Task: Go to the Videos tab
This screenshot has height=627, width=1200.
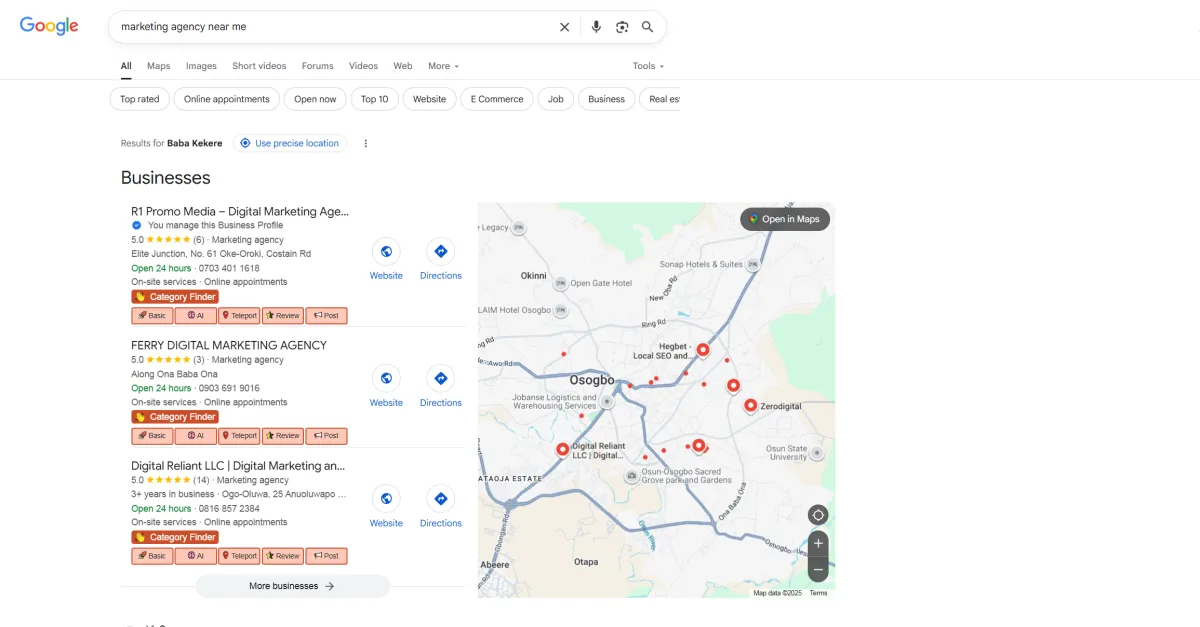Action: coord(363,66)
